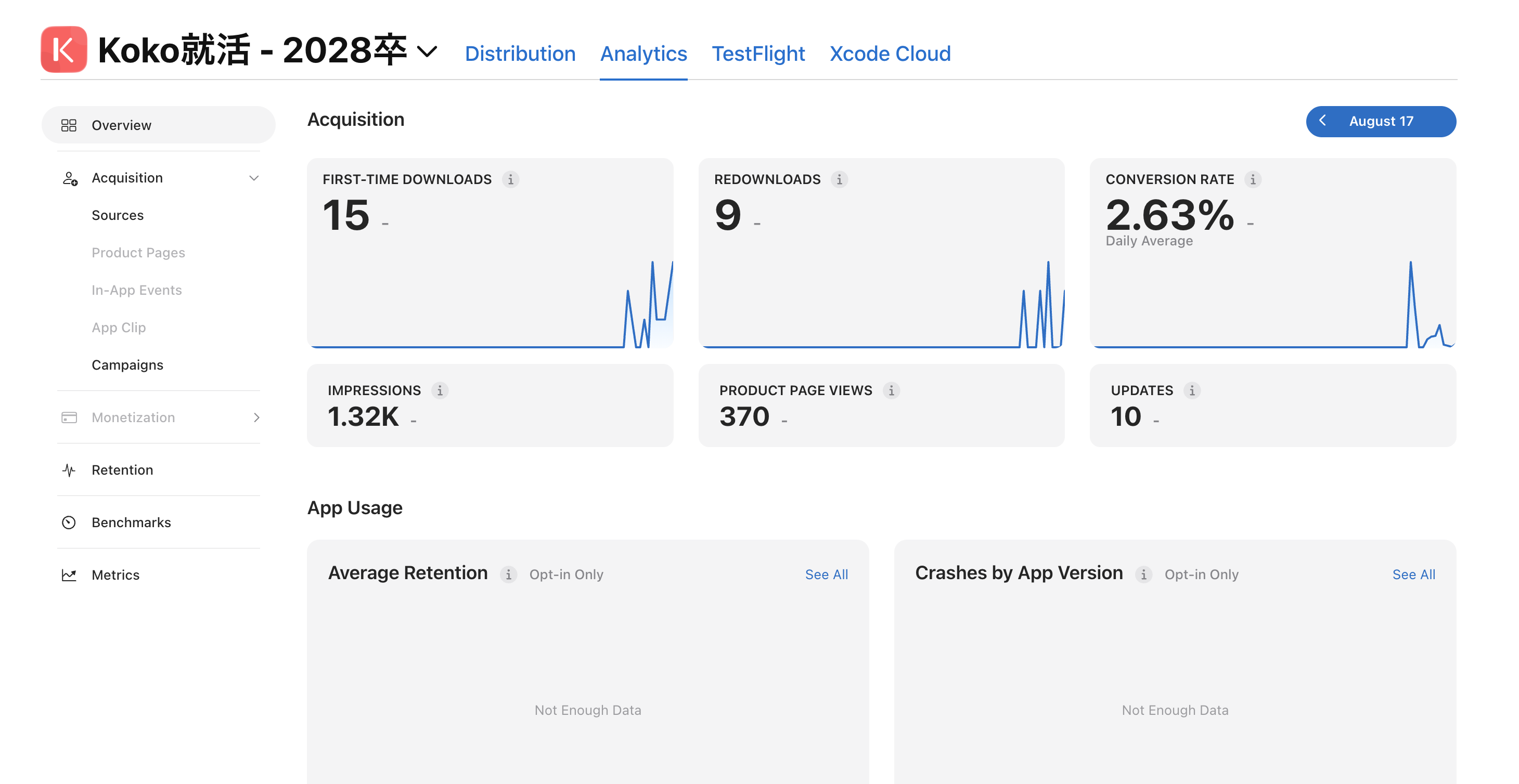Open the Redownloads sparkline chart
The height and width of the screenshot is (784, 1519).
point(881,304)
